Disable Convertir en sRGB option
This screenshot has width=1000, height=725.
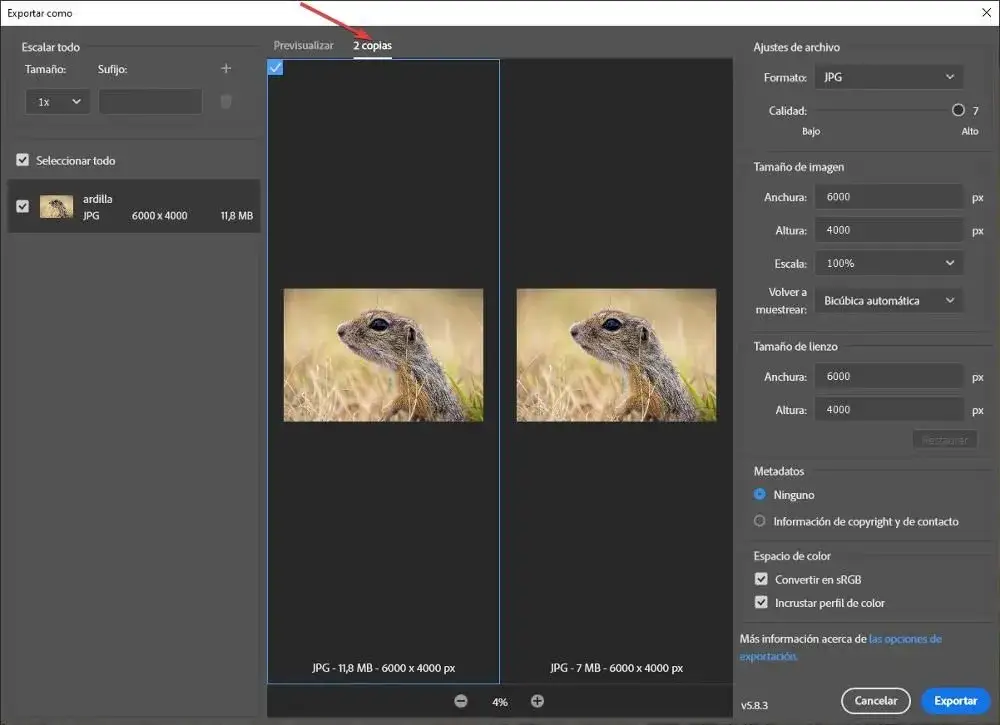click(761, 579)
